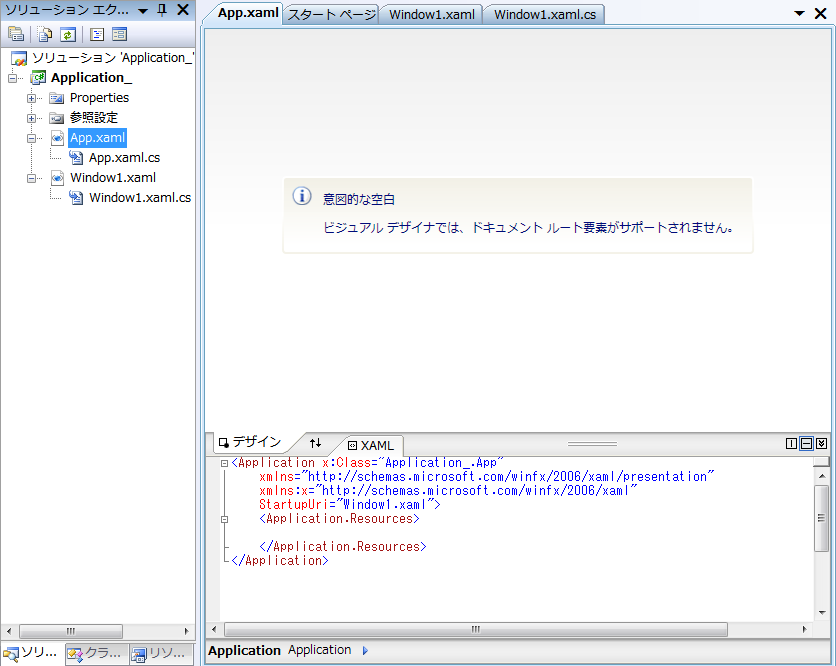Select App.xaml.cs file
836x666 pixels.
(x=124, y=157)
